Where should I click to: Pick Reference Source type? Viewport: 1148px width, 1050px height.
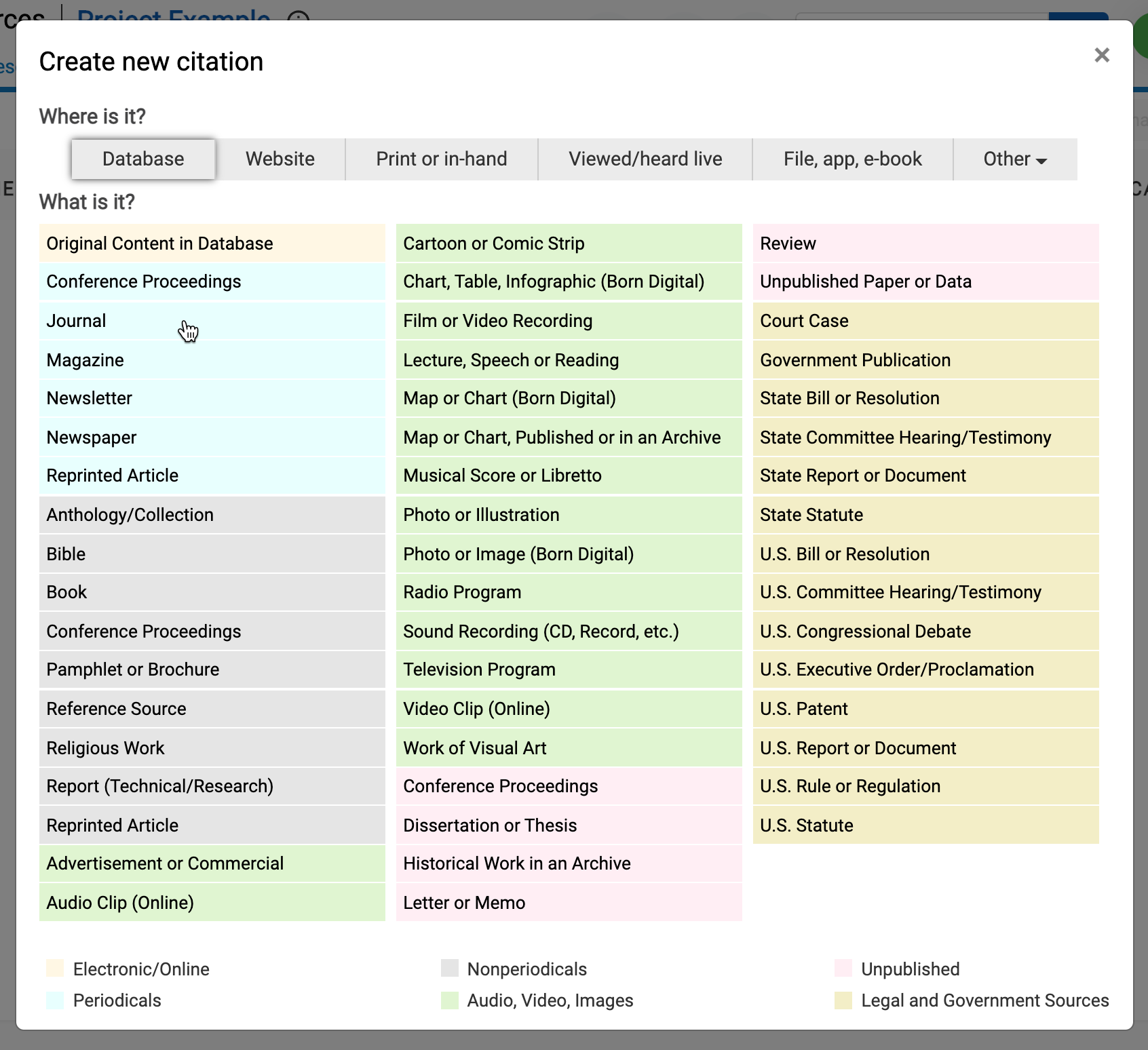[212, 709]
